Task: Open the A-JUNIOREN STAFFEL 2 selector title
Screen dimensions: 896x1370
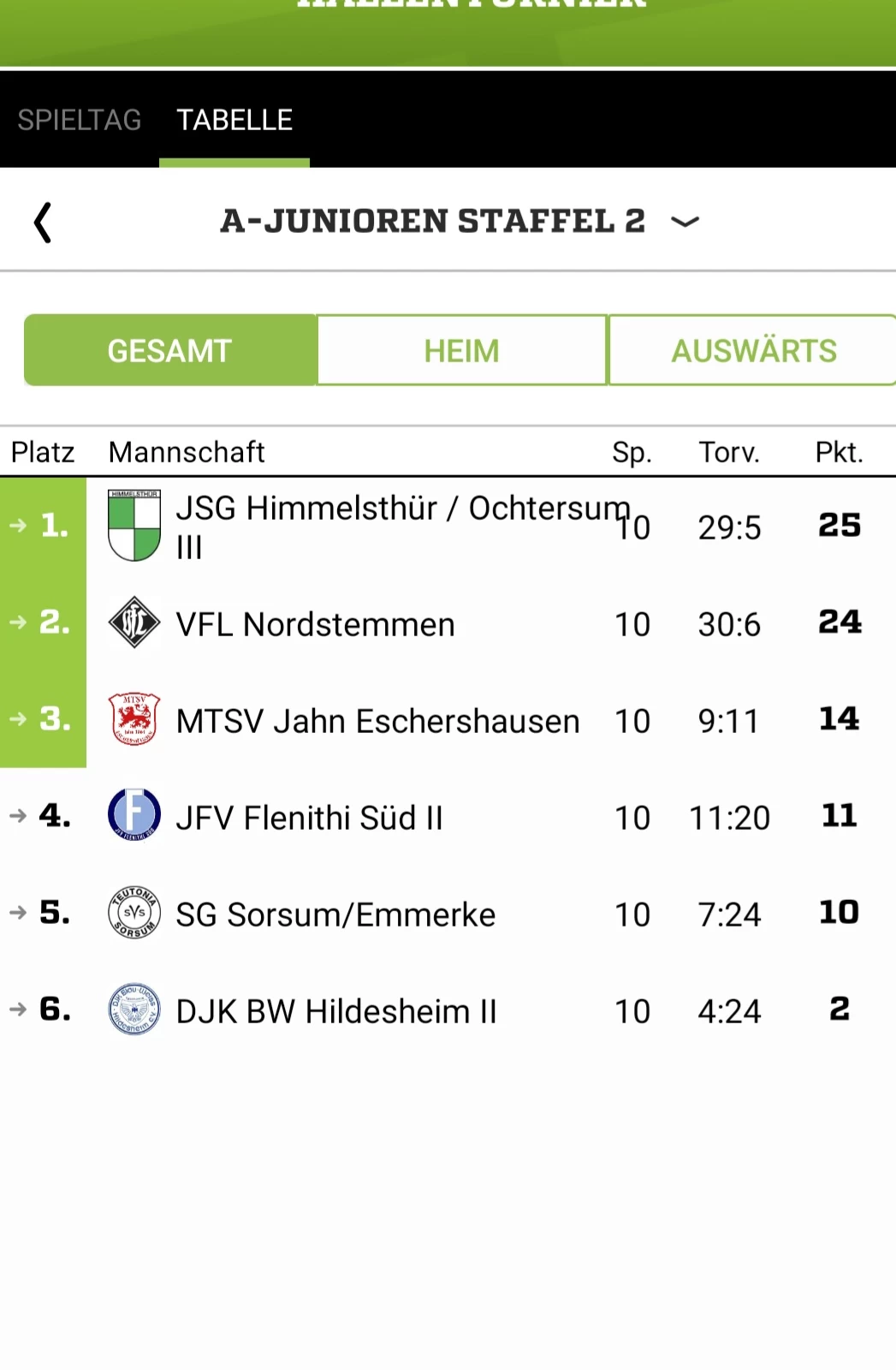Action: point(433,221)
